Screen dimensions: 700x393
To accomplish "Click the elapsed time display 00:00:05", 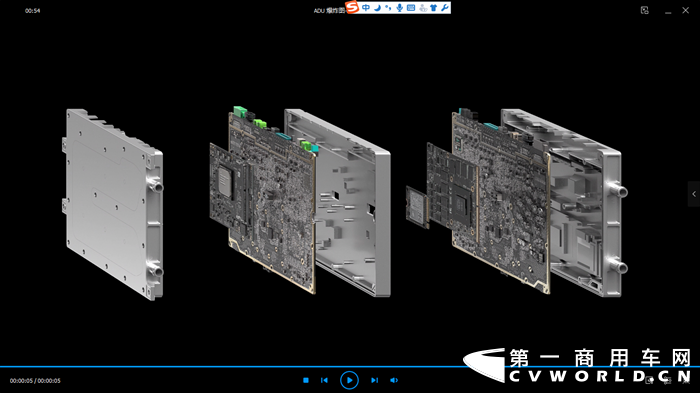I will pos(21,381).
